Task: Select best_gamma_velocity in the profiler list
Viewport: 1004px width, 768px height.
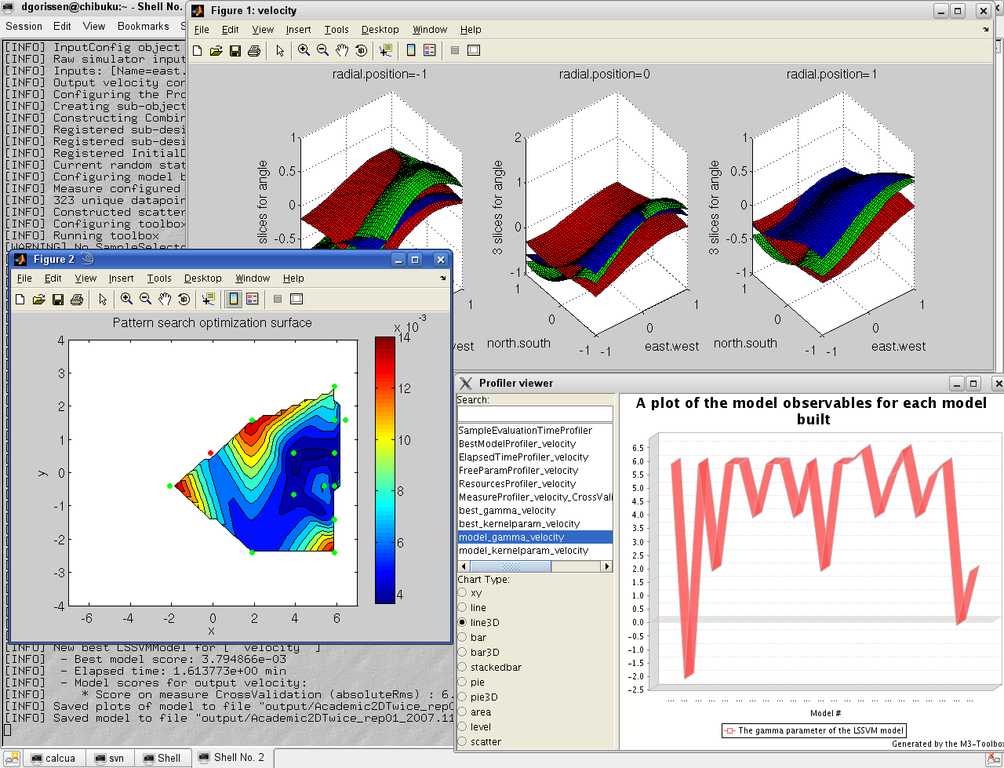Action: 506,511
